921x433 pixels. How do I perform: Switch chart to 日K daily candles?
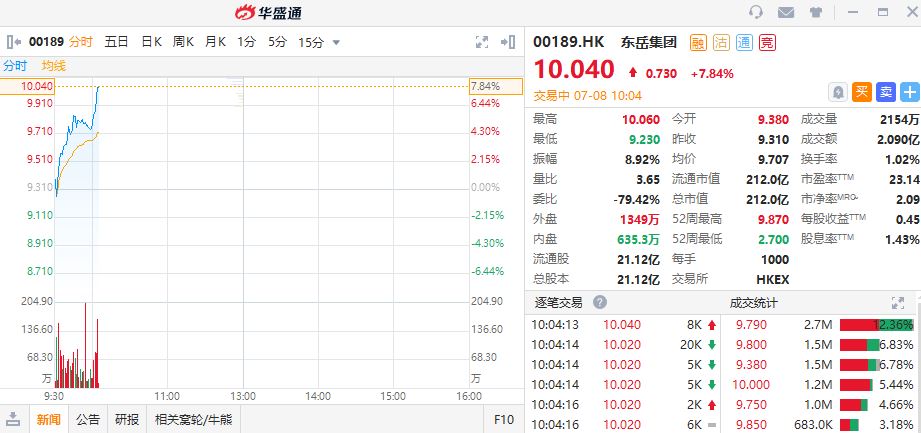[x=151, y=42]
